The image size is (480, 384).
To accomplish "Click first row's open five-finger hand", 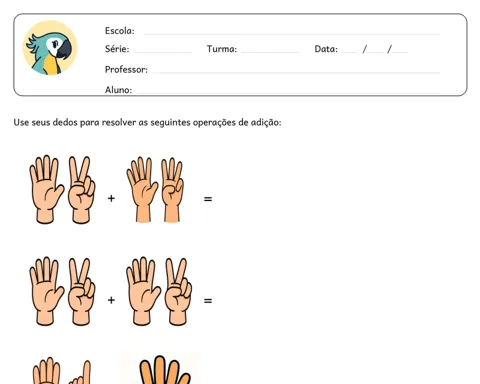I will point(46,189).
